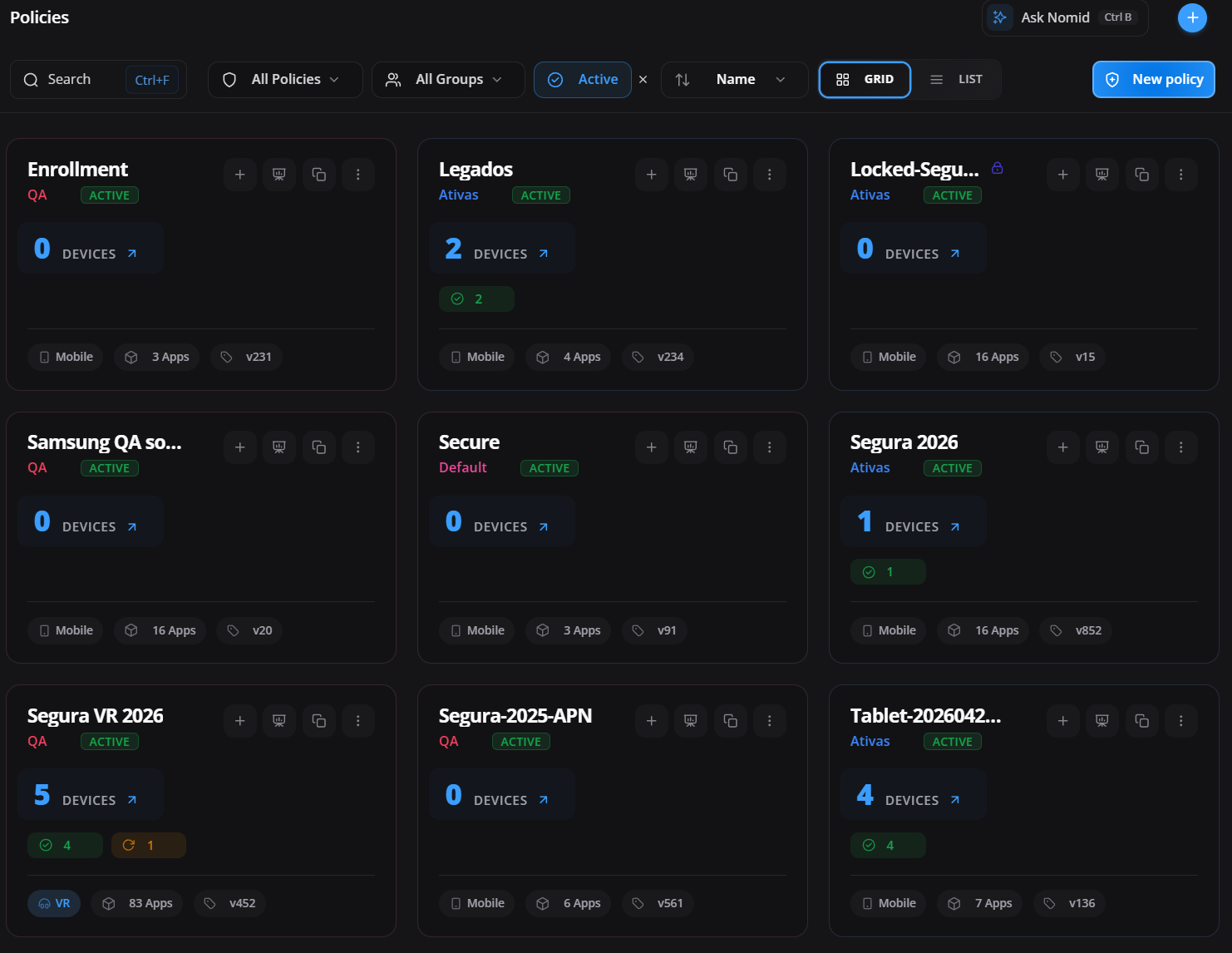1232x953 pixels.
Task: Click the presentation icon on Enrollment card
Action: click(x=279, y=175)
